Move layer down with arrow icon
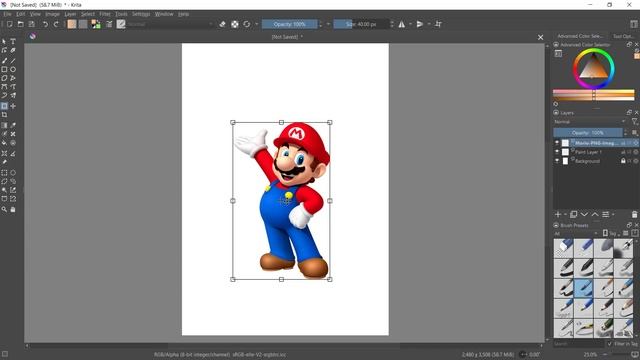The height and width of the screenshot is (360, 640). (x=584, y=215)
